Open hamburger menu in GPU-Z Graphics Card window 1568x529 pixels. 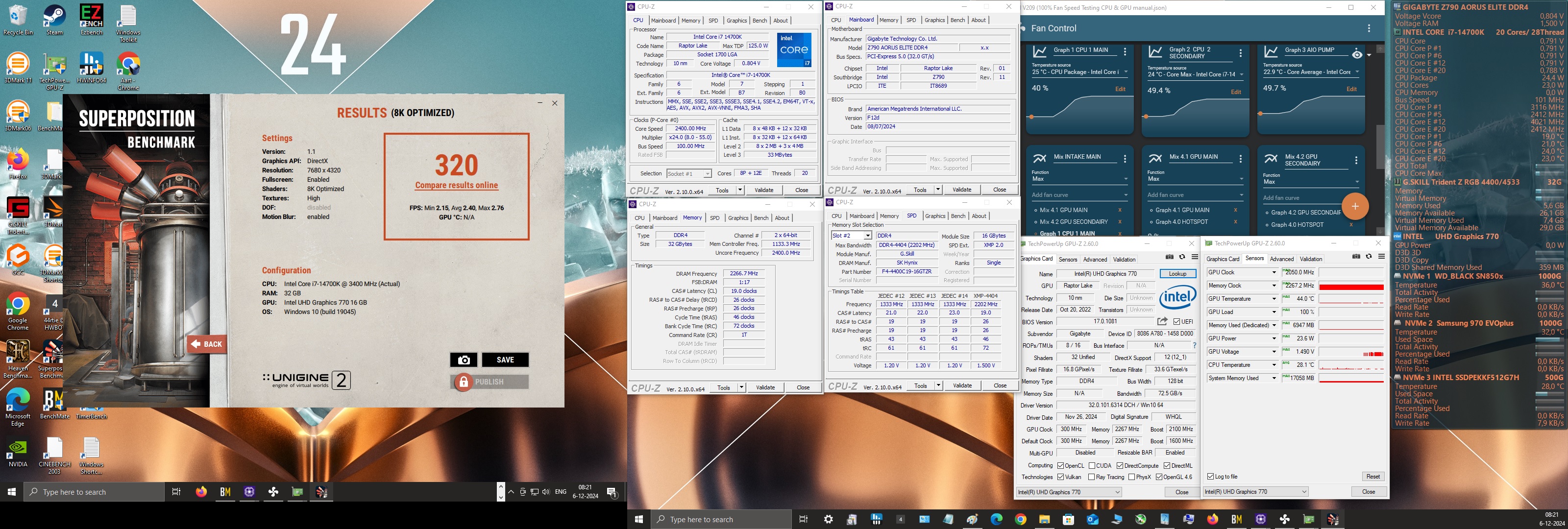1194,257
